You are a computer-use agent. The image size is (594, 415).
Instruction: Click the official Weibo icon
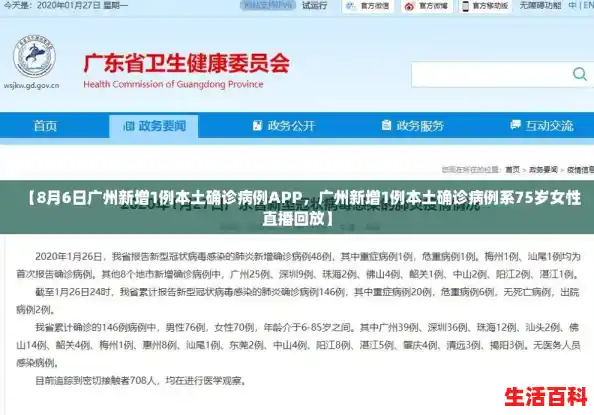tap(409, 6)
